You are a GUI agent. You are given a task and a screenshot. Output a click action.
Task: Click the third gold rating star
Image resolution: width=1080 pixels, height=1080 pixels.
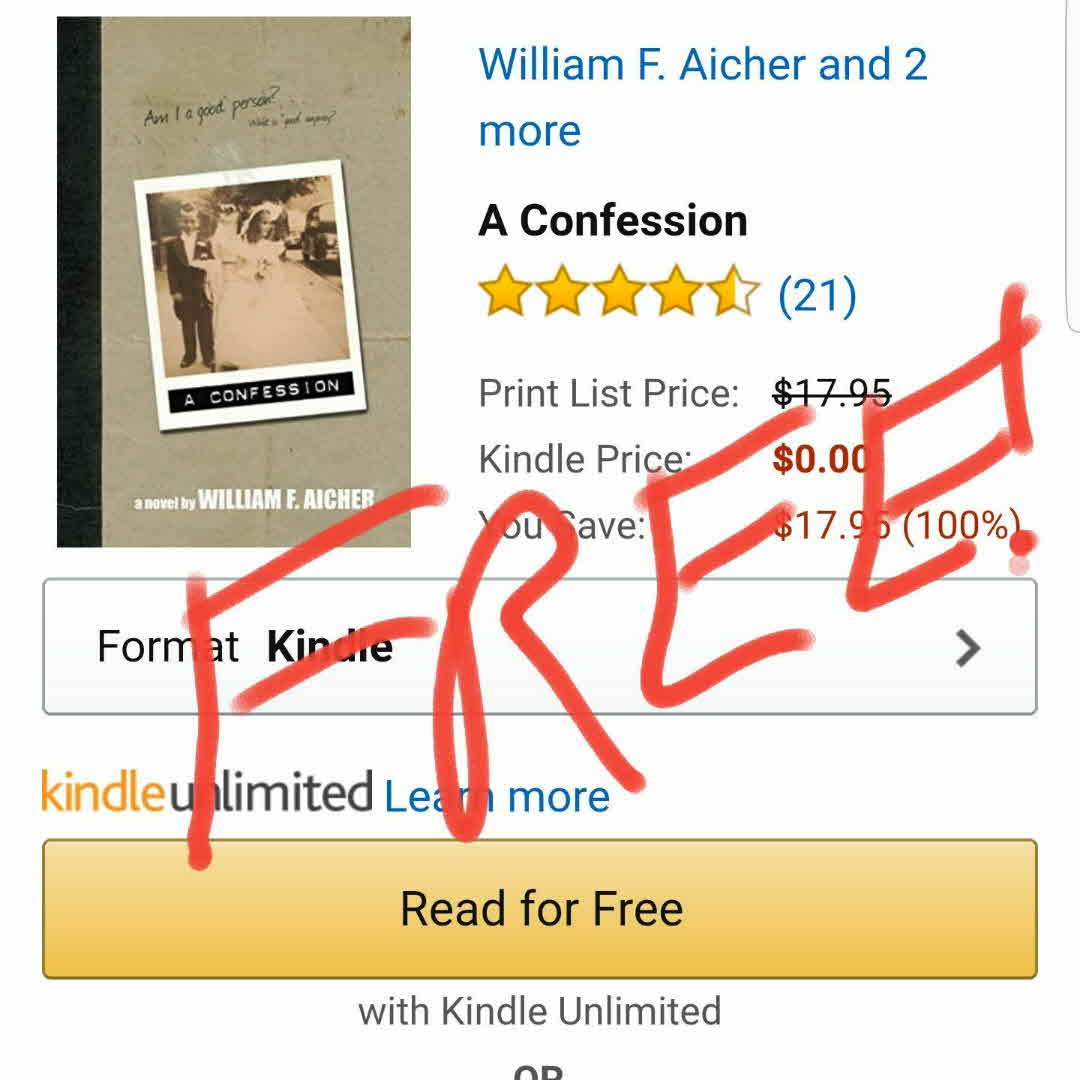(619, 291)
